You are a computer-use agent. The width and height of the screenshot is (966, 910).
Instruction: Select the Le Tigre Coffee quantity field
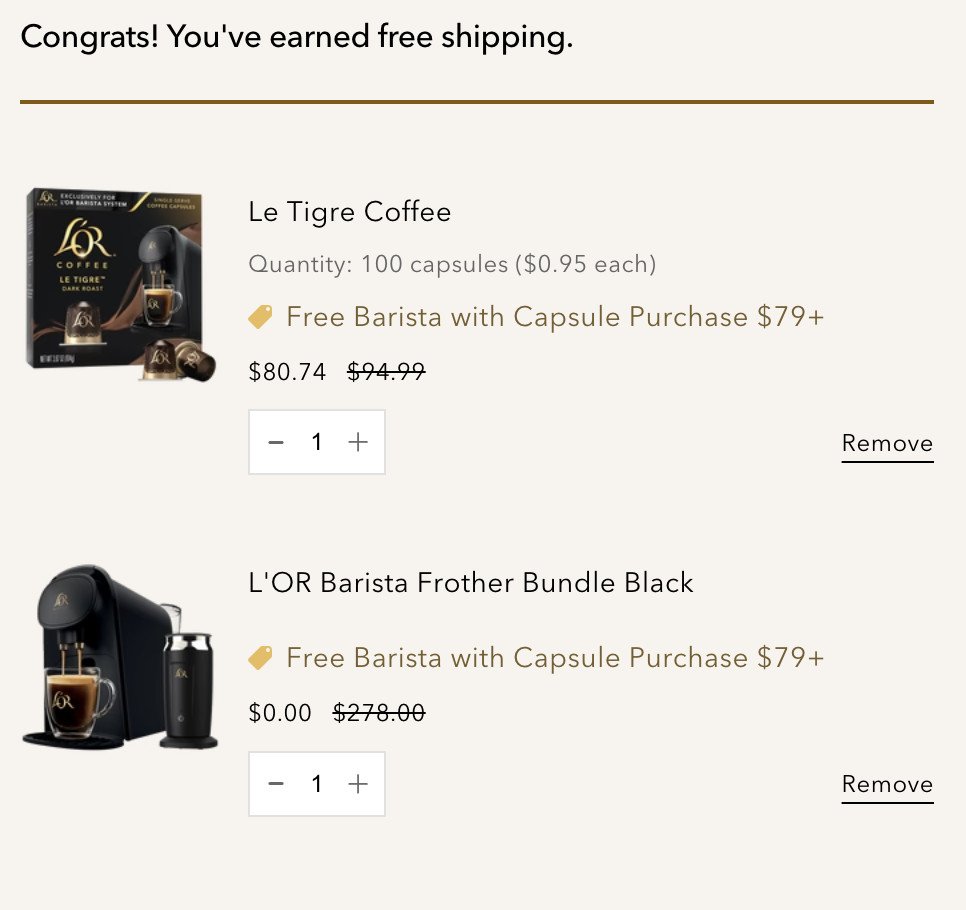tap(317, 442)
